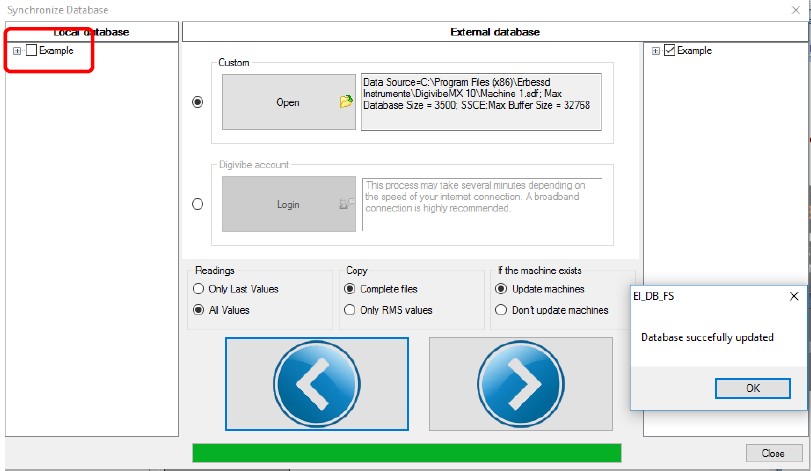Screen dimensions: 811x471
Task: Select the Custom database radio button
Action: click(x=198, y=102)
